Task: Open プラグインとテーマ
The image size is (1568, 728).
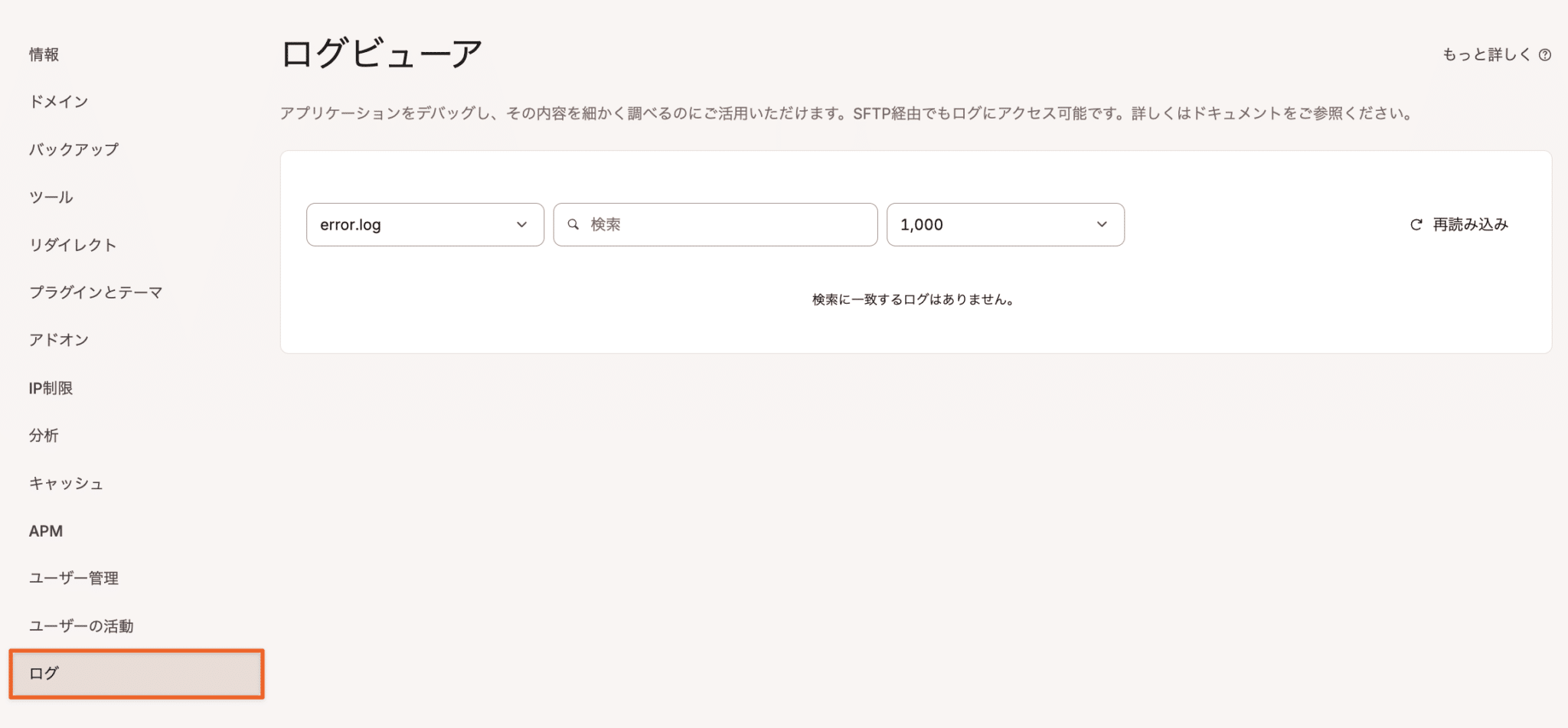Action: tap(95, 292)
